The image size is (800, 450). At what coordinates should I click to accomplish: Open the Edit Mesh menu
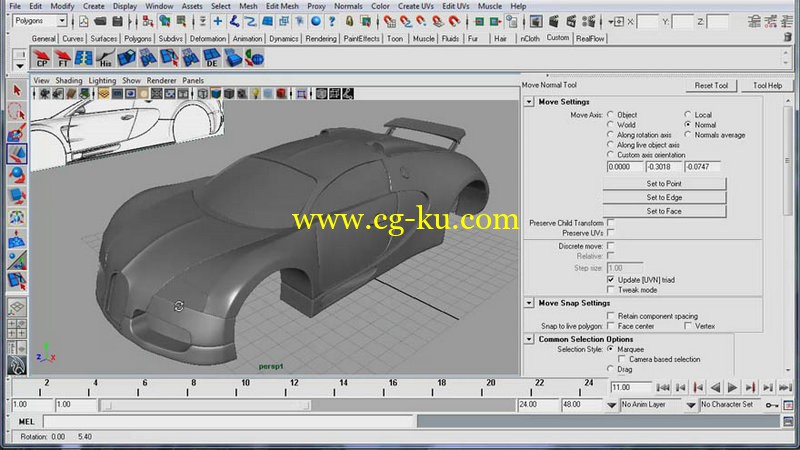pyautogui.click(x=282, y=6)
